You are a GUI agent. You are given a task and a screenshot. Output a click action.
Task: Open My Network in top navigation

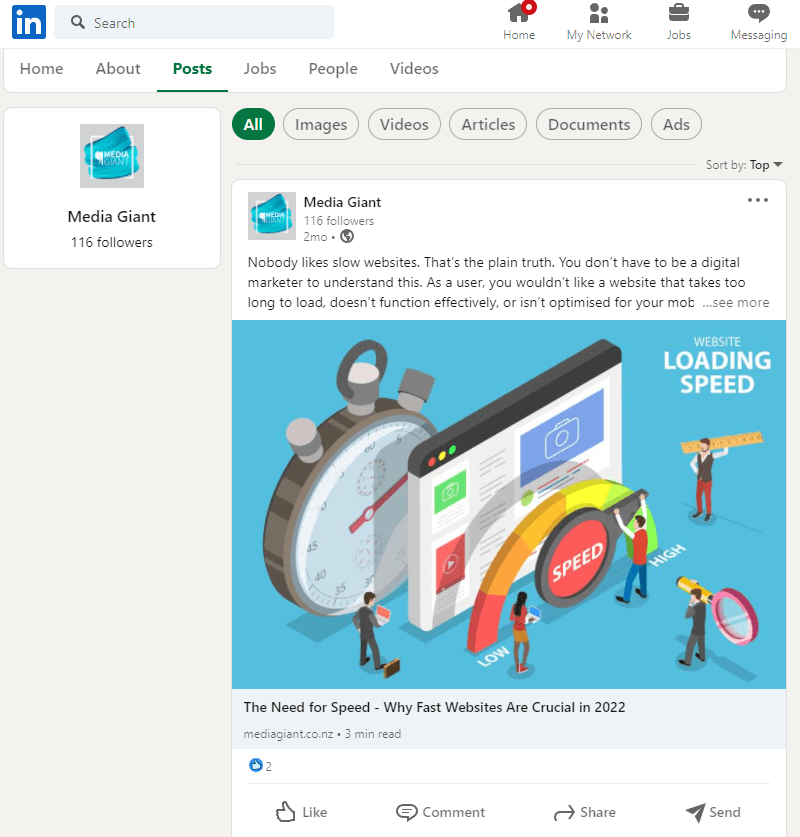coord(599,21)
